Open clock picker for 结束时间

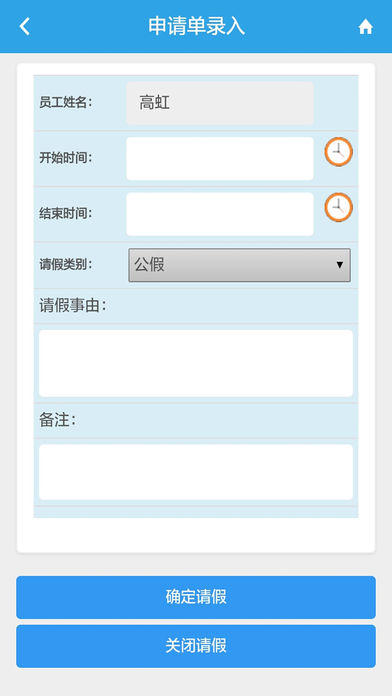coord(338,207)
